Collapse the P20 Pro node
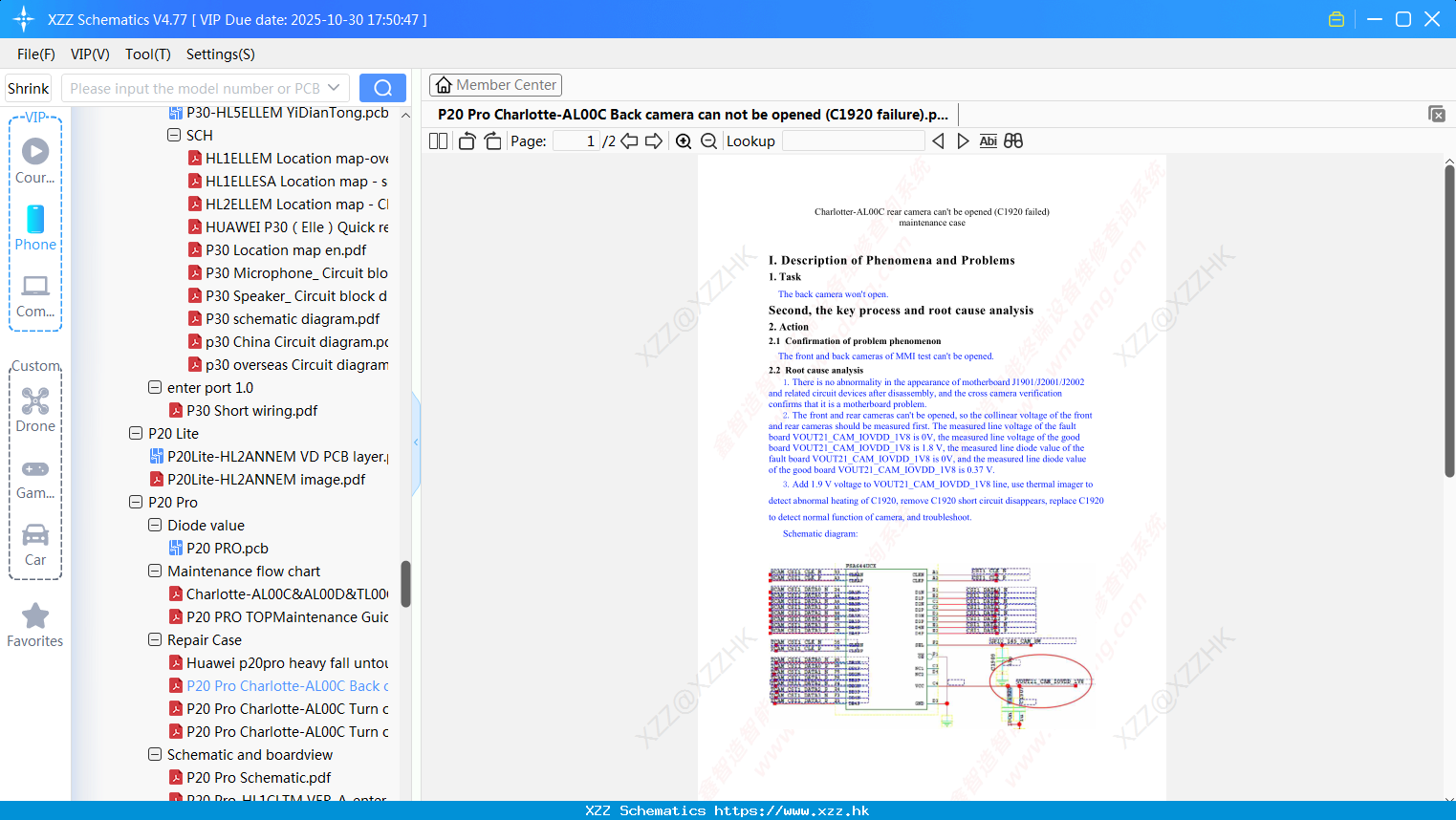 point(136,502)
